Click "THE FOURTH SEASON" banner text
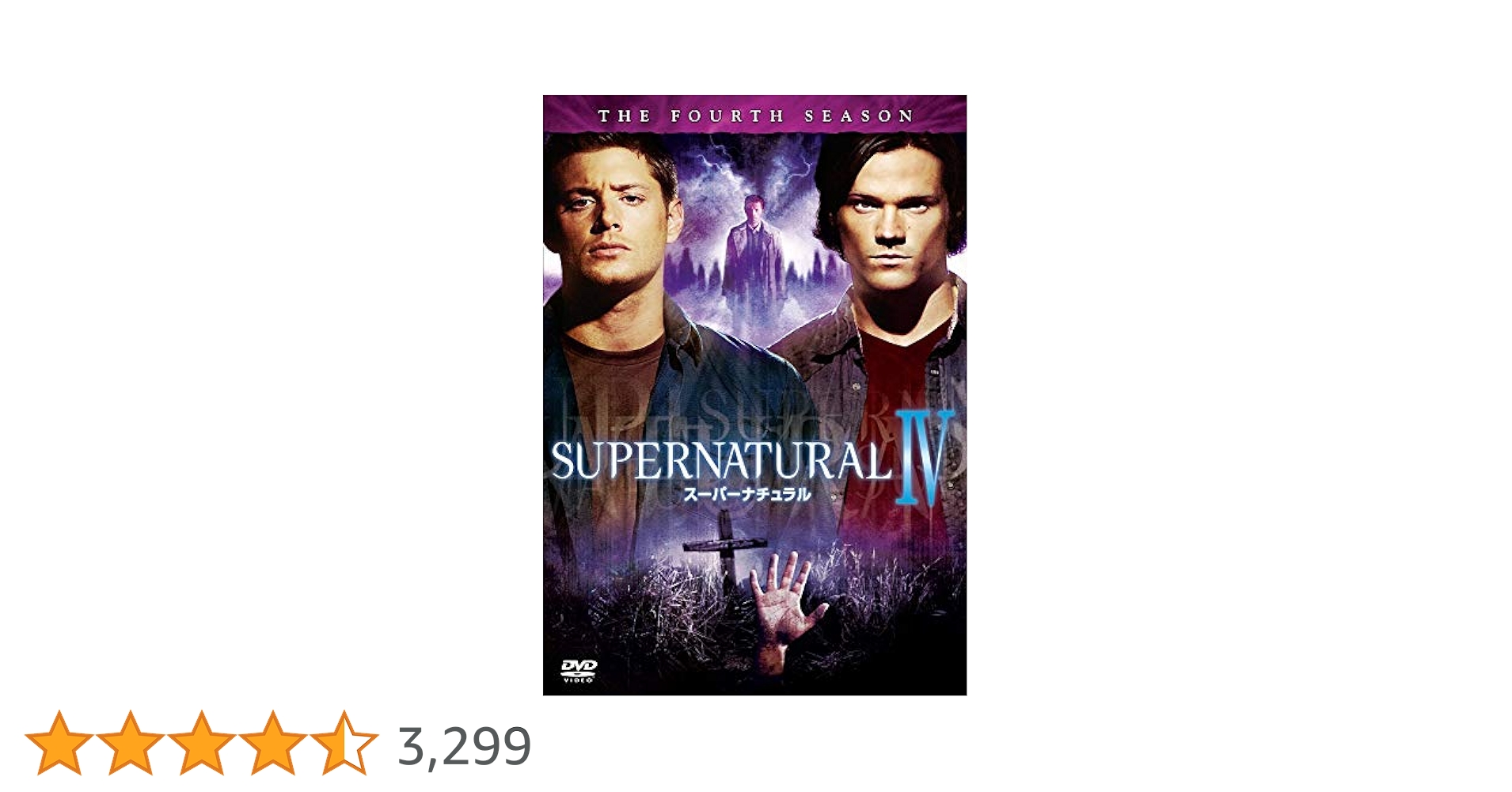 [755, 116]
